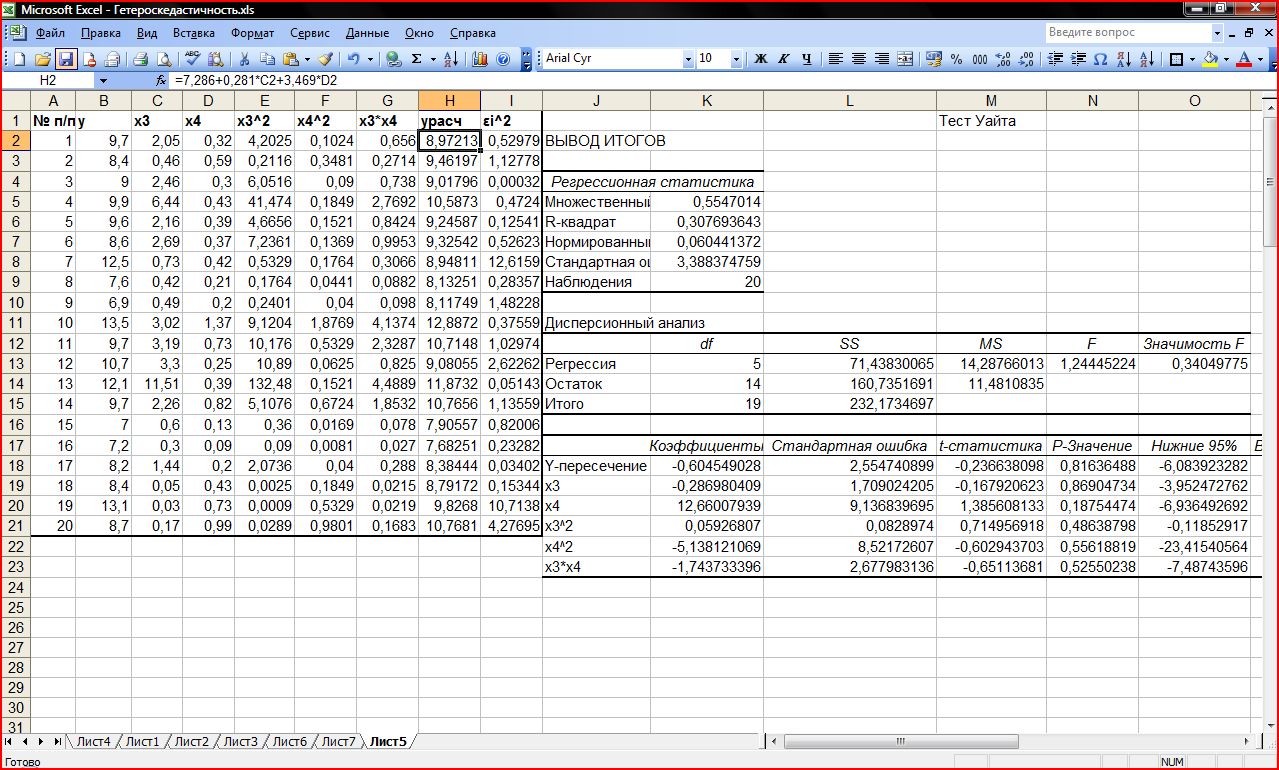Toggle underline (Ч) formatting
Screen dimensions: 1279x770
coord(807,59)
